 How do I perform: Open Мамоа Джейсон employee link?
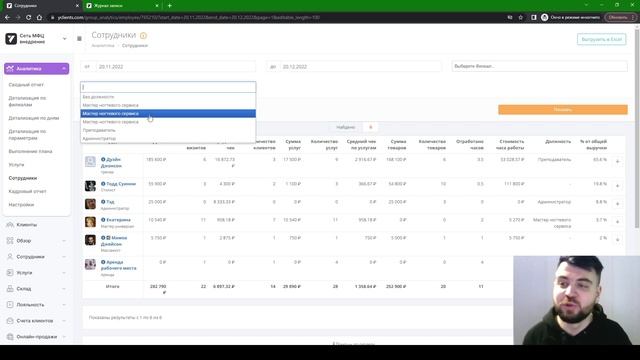[114, 241]
